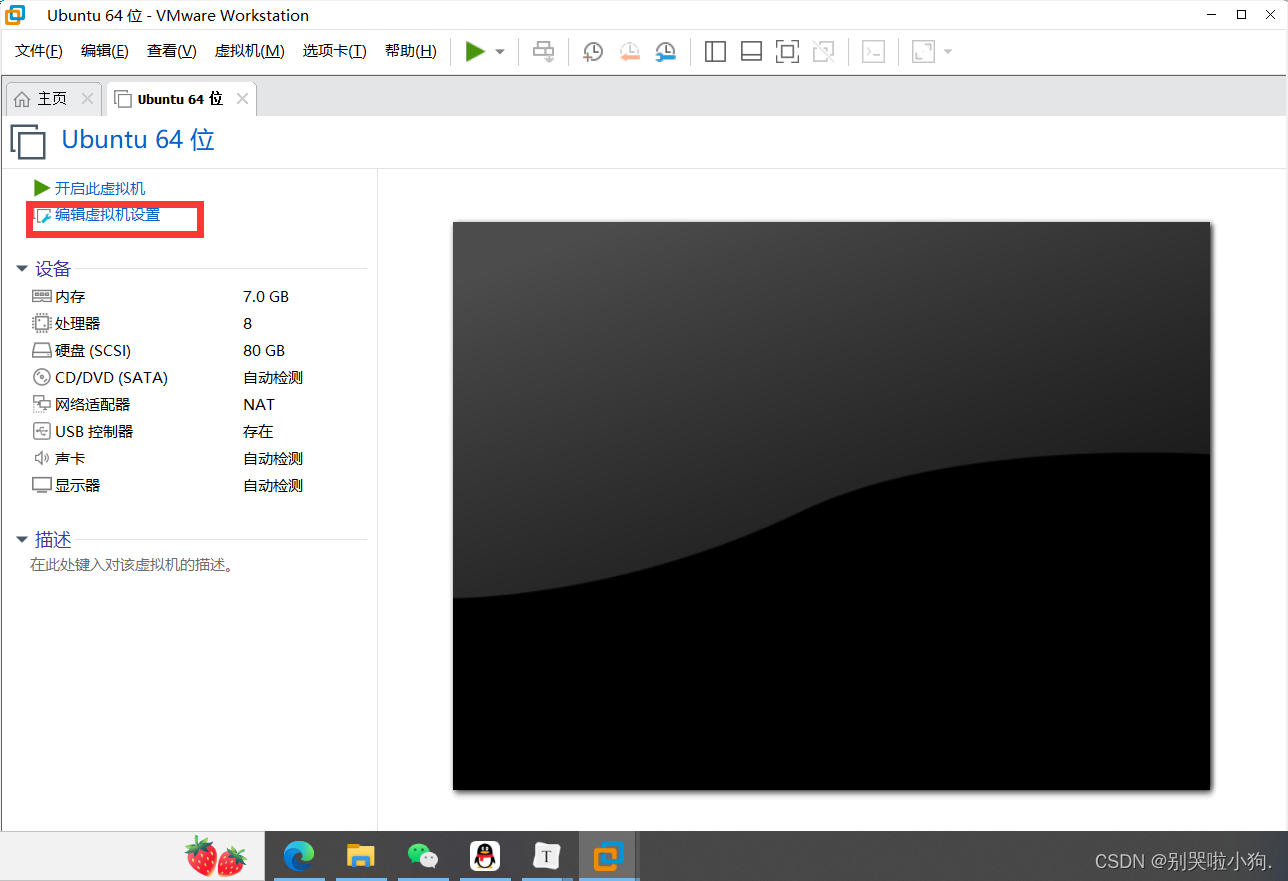Select the 网络适配器 device row
The height and width of the screenshot is (881, 1288).
pos(198,405)
